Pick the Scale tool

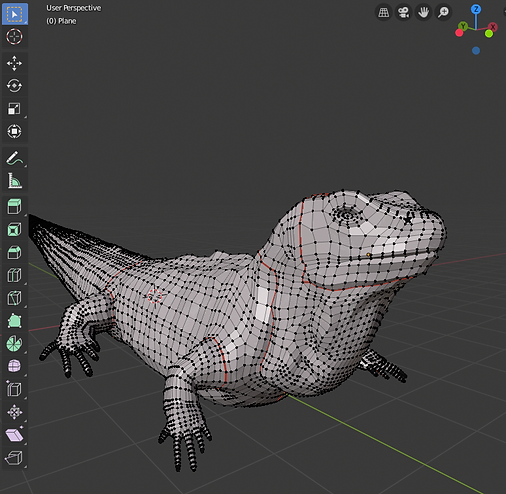[x=14, y=109]
